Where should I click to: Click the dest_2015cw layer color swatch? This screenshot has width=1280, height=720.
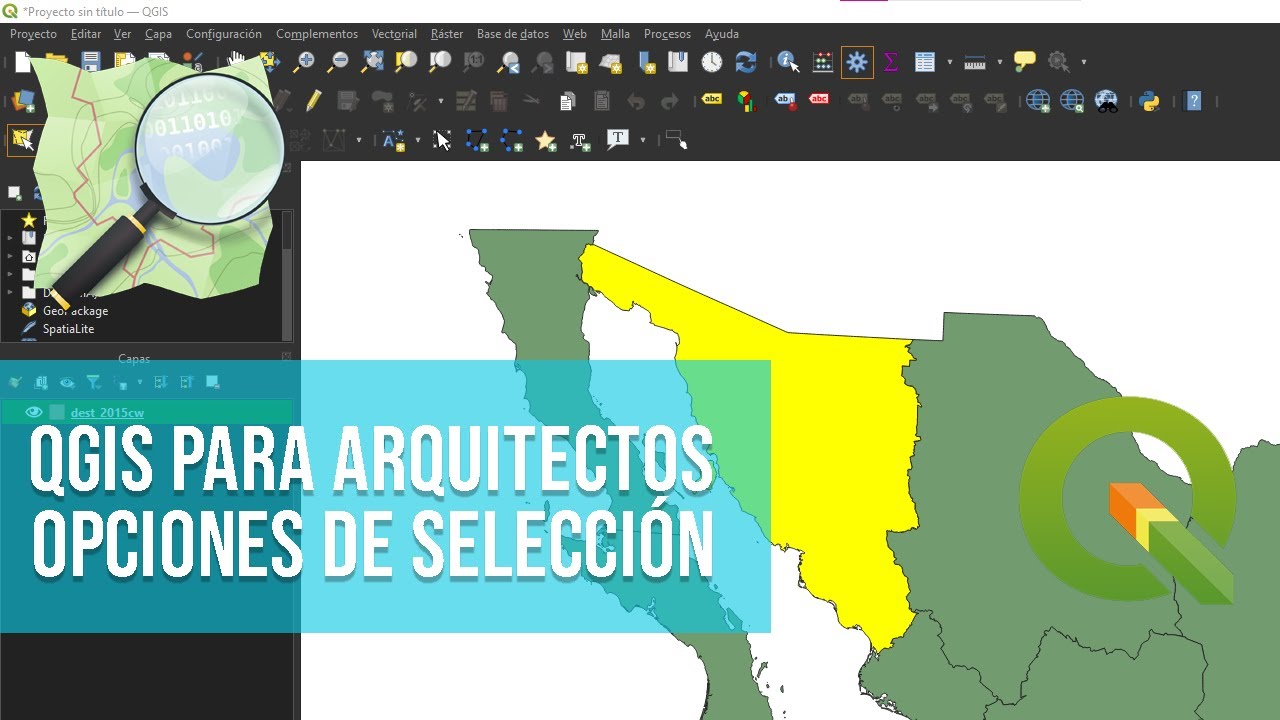(x=57, y=412)
